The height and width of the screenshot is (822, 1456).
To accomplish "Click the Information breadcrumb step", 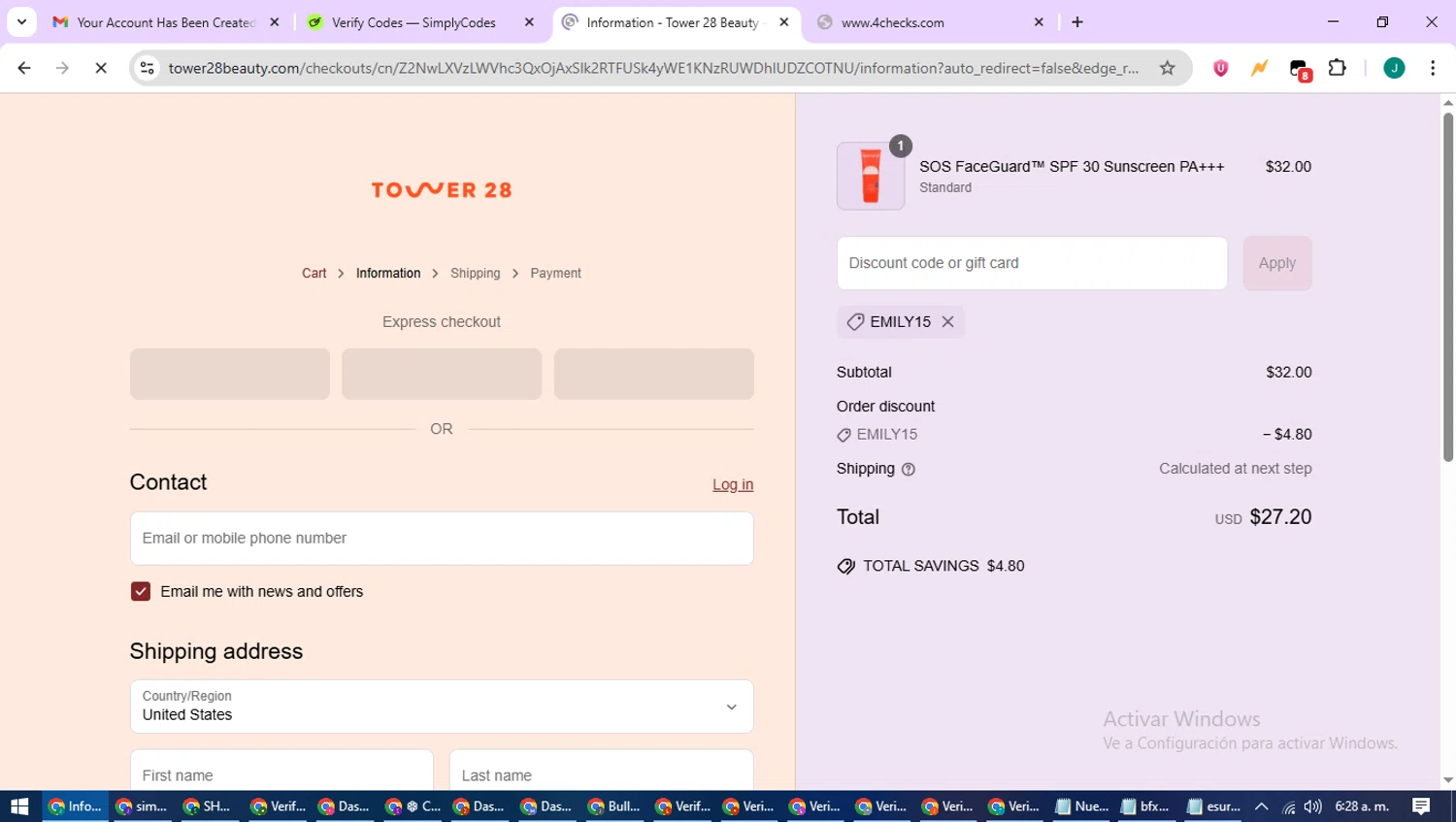I will pos(388,274).
